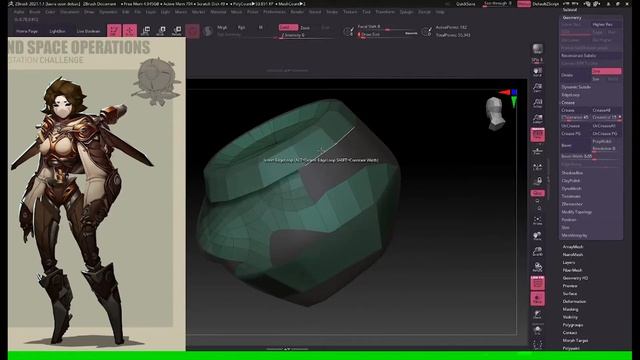The image size is (640, 360).
Task: Expand the Deformation subpalette
Action: pos(574,301)
